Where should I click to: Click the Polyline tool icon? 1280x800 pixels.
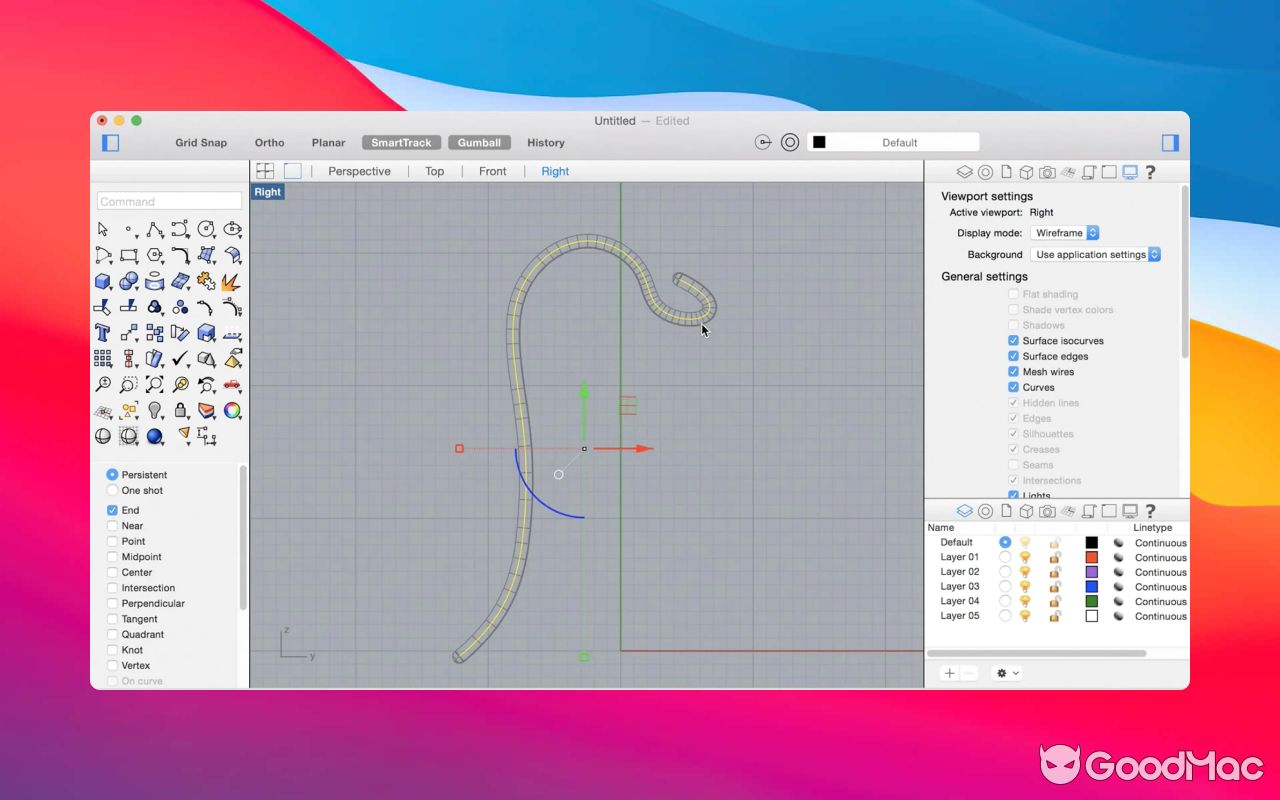click(x=154, y=230)
